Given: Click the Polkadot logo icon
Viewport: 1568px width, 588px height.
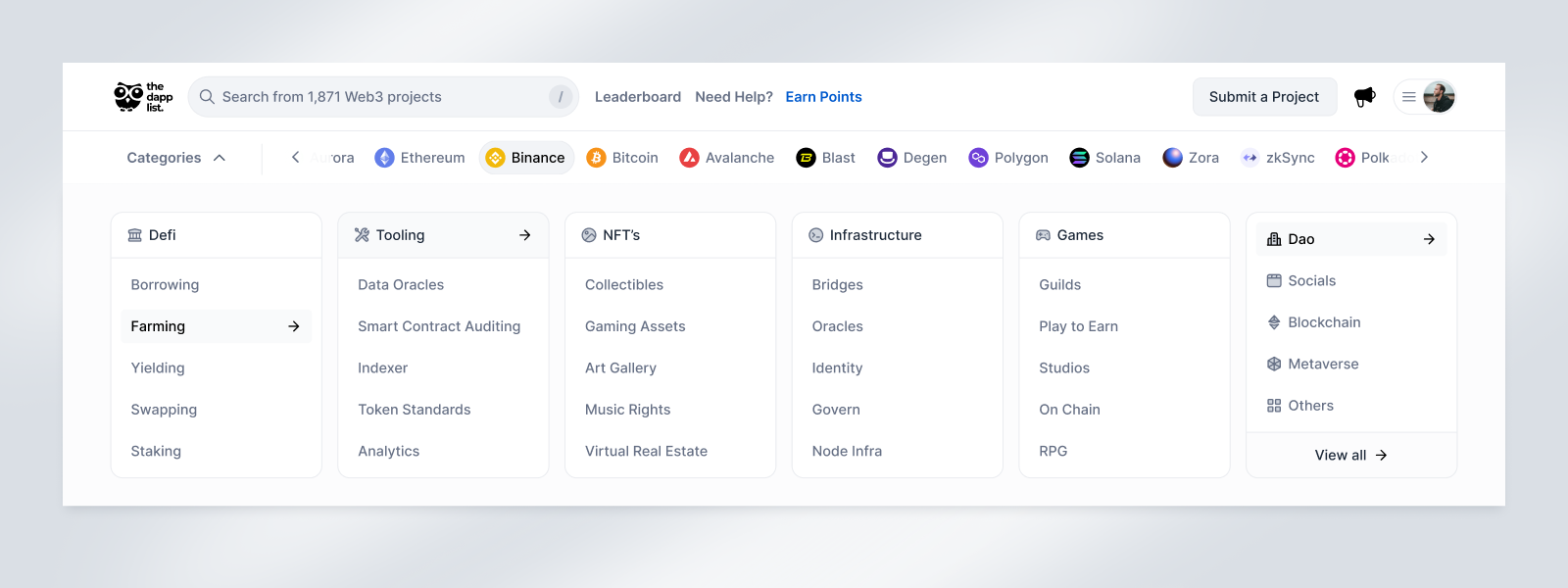Looking at the screenshot, I should (x=1346, y=158).
